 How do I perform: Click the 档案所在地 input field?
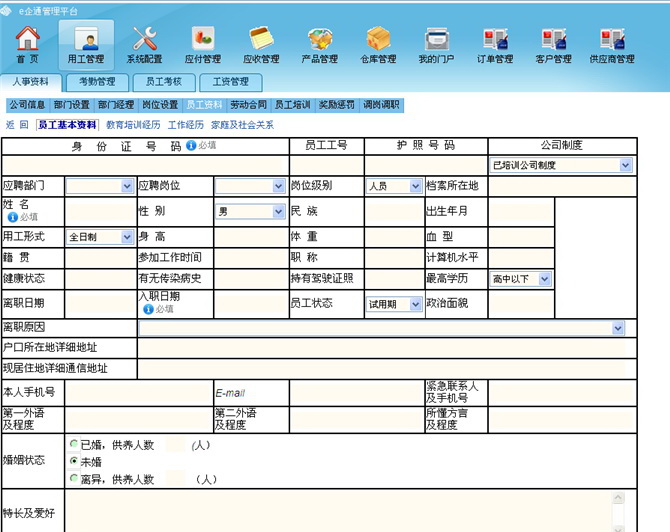(562, 186)
